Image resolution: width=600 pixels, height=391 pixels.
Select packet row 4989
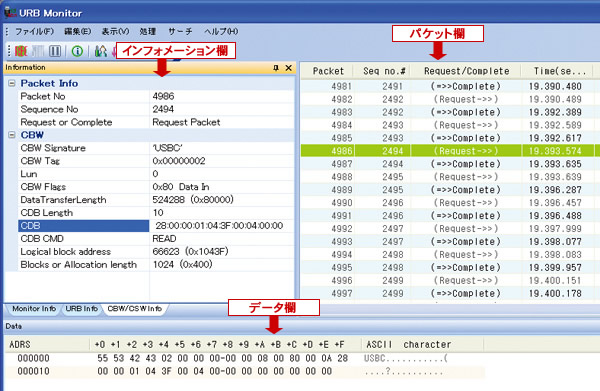(450, 190)
